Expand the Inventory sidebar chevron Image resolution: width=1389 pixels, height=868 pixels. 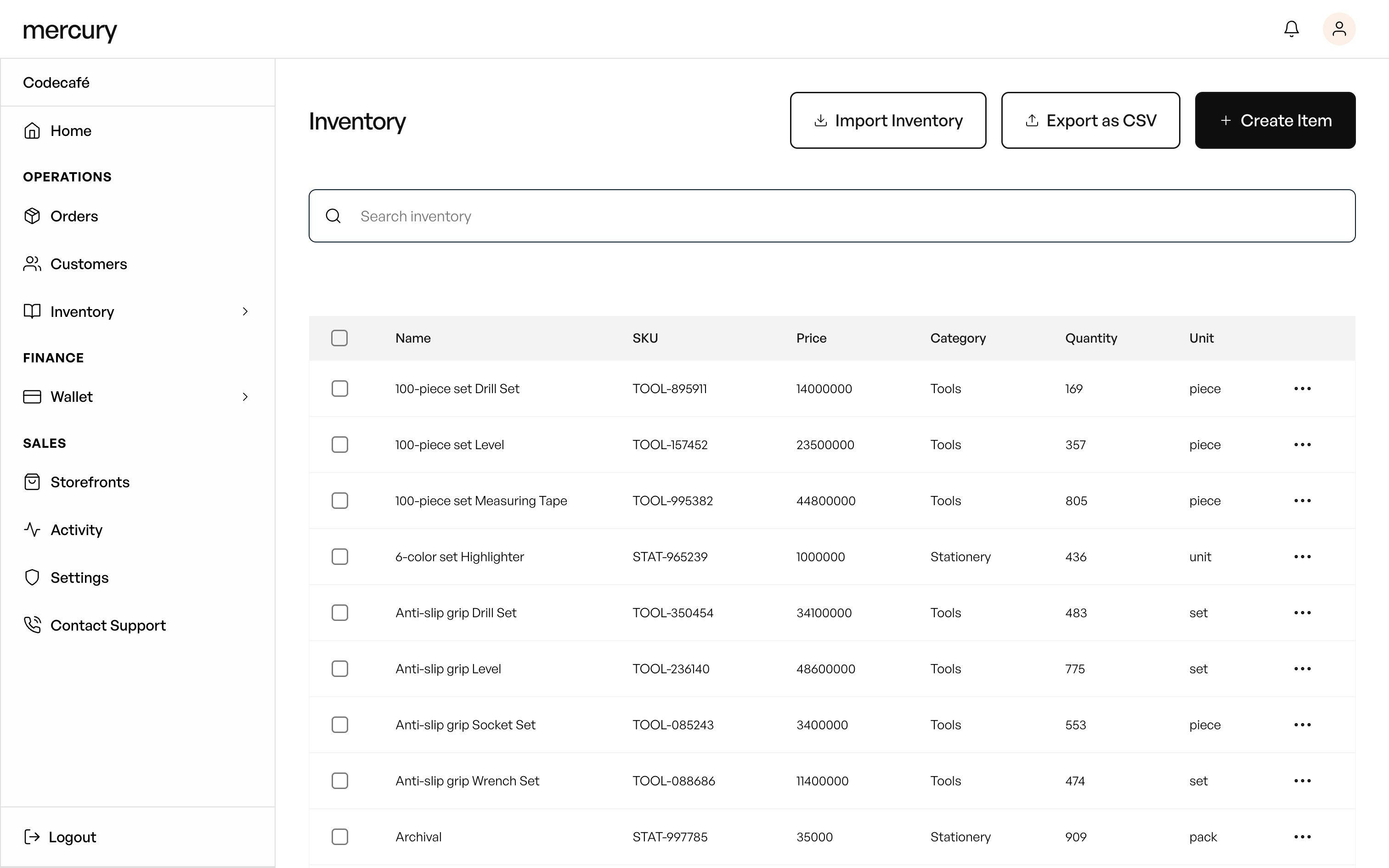pyautogui.click(x=246, y=311)
